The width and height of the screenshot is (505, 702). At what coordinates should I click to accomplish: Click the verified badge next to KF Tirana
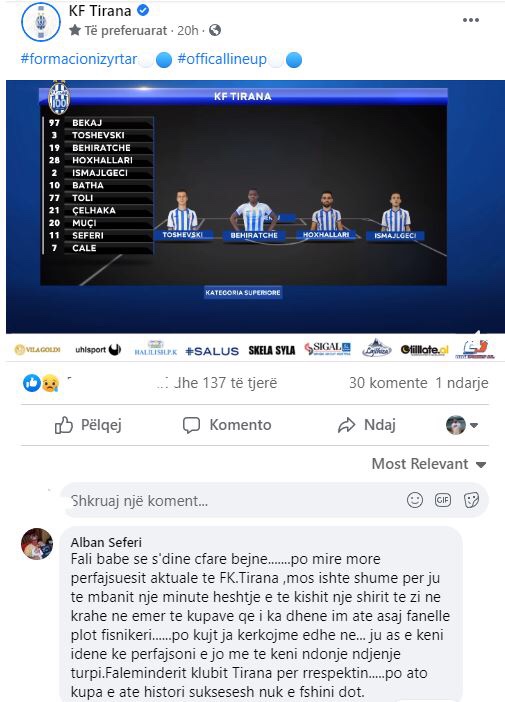point(143,10)
